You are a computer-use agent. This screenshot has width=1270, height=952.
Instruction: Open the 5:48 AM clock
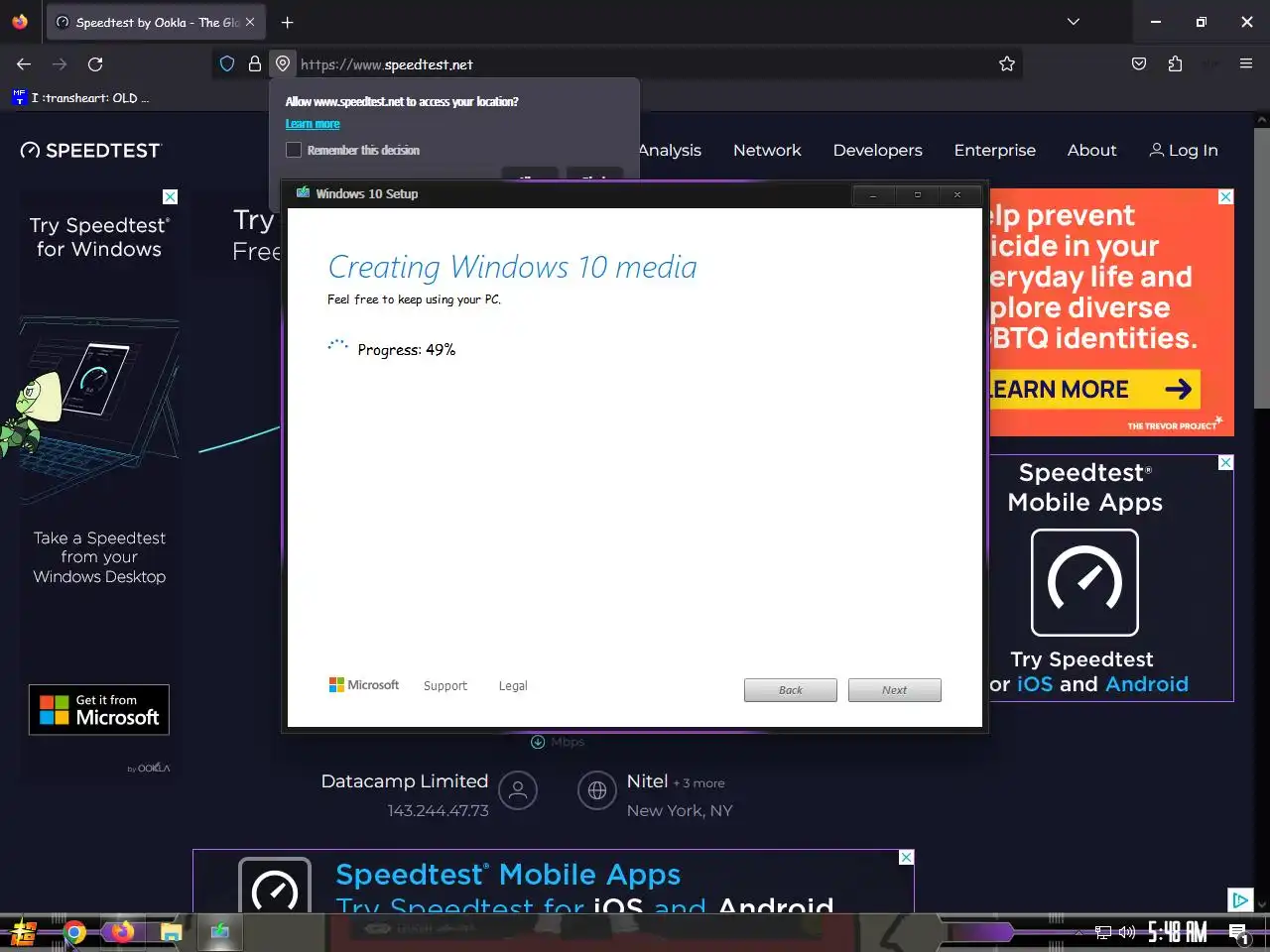pyautogui.click(x=1177, y=932)
